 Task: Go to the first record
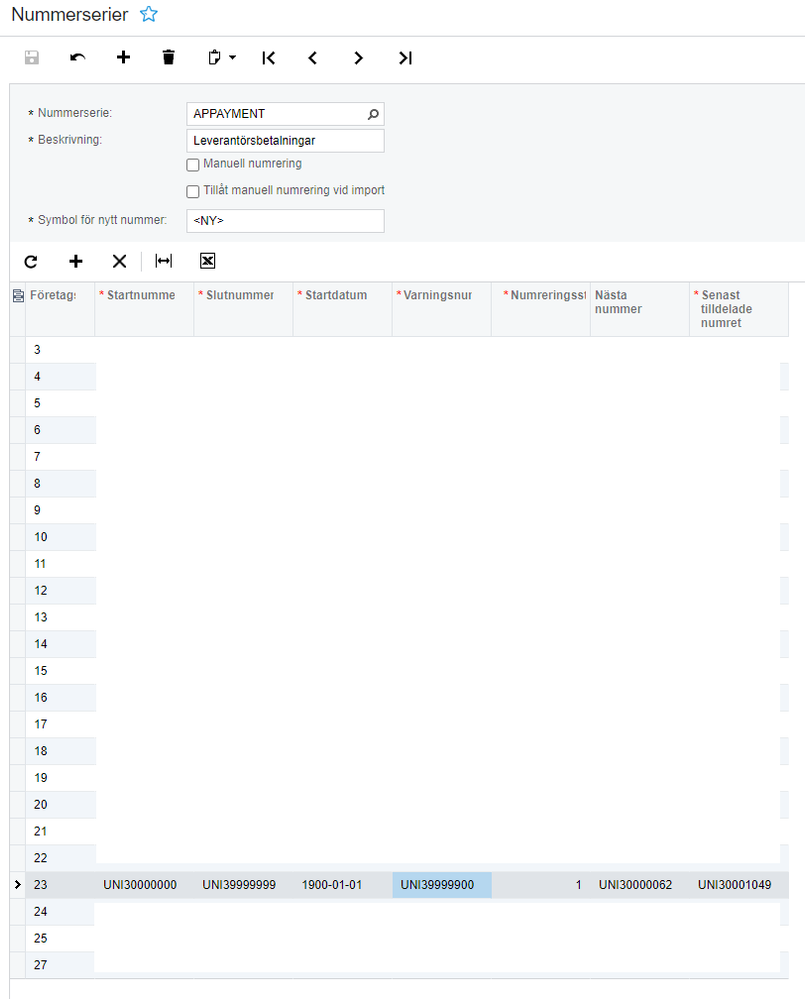pyautogui.click(x=269, y=58)
